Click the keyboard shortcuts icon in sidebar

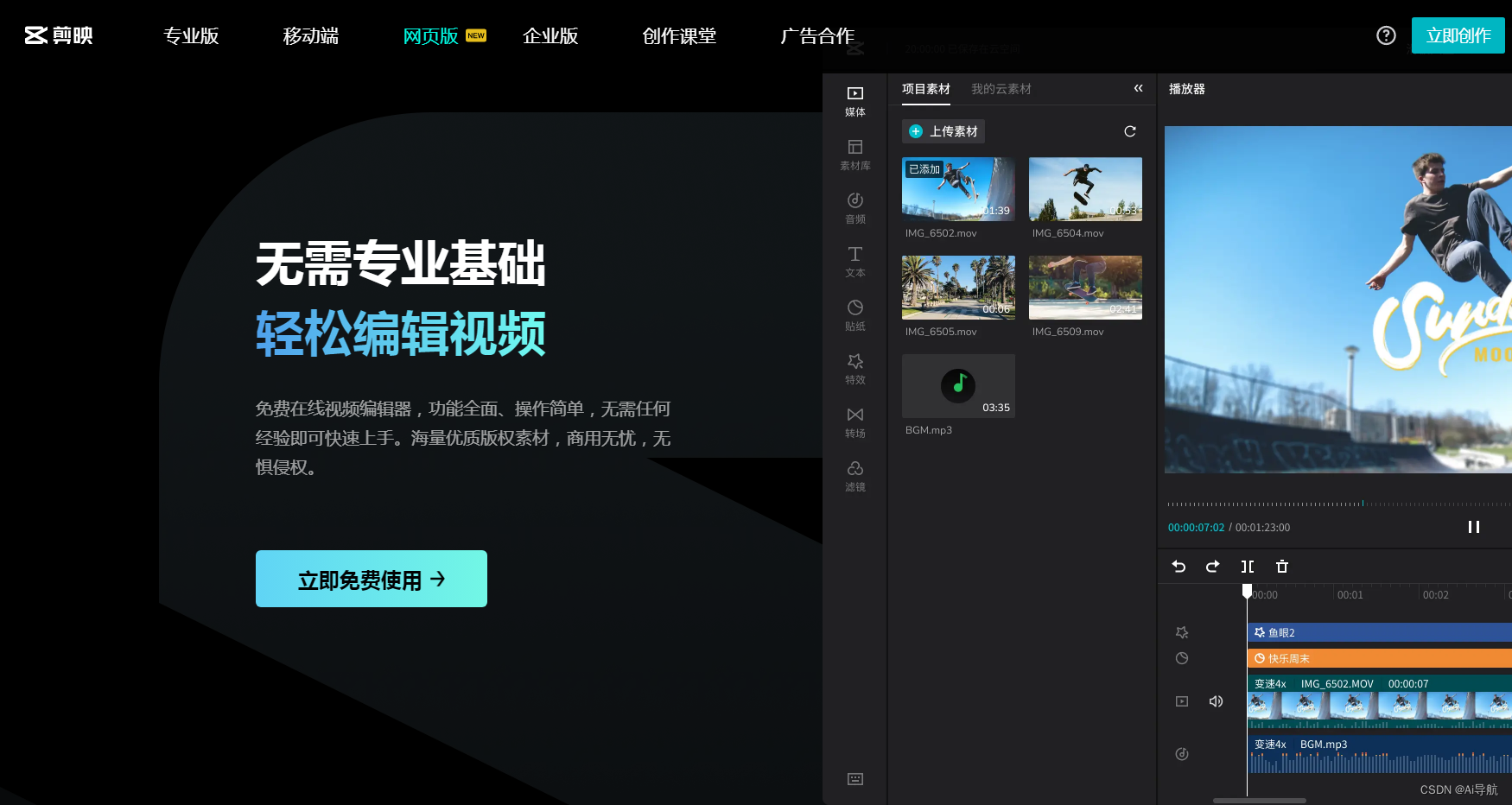pos(855,779)
